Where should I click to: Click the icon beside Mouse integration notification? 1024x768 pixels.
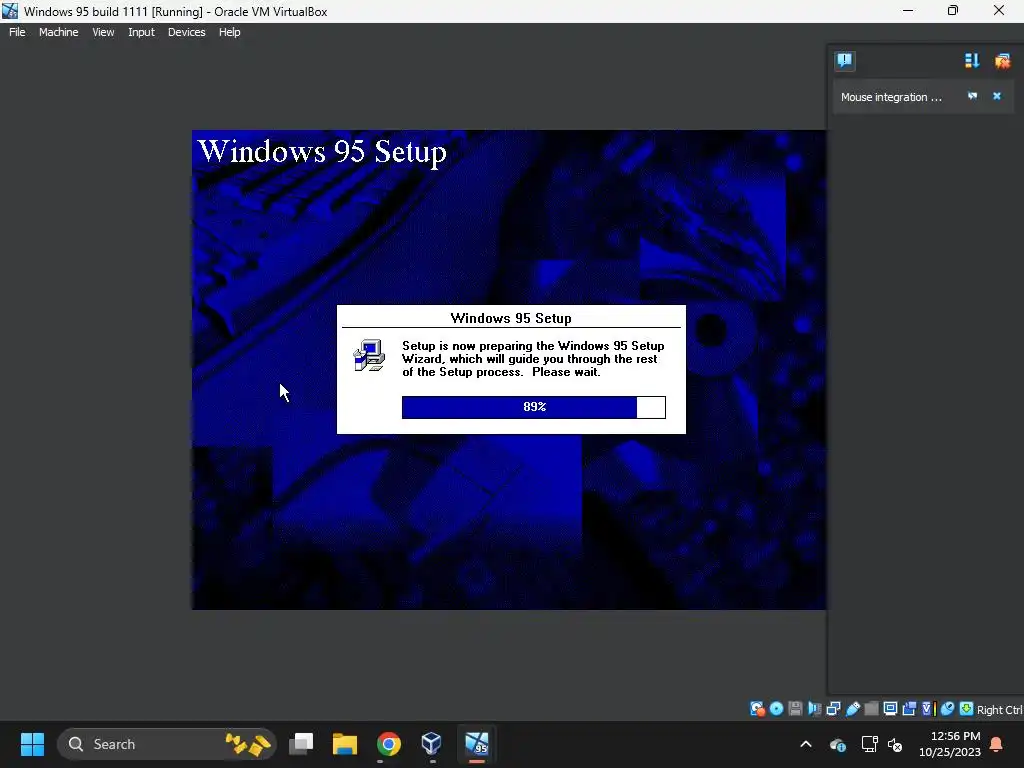pyautogui.click(x=972, y=96)
